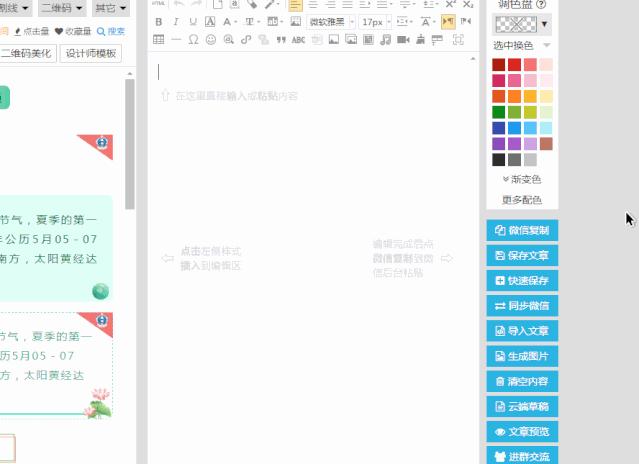Click the green round ball on the teal template
The image size is (639, 464).
(x=100, y=291)
